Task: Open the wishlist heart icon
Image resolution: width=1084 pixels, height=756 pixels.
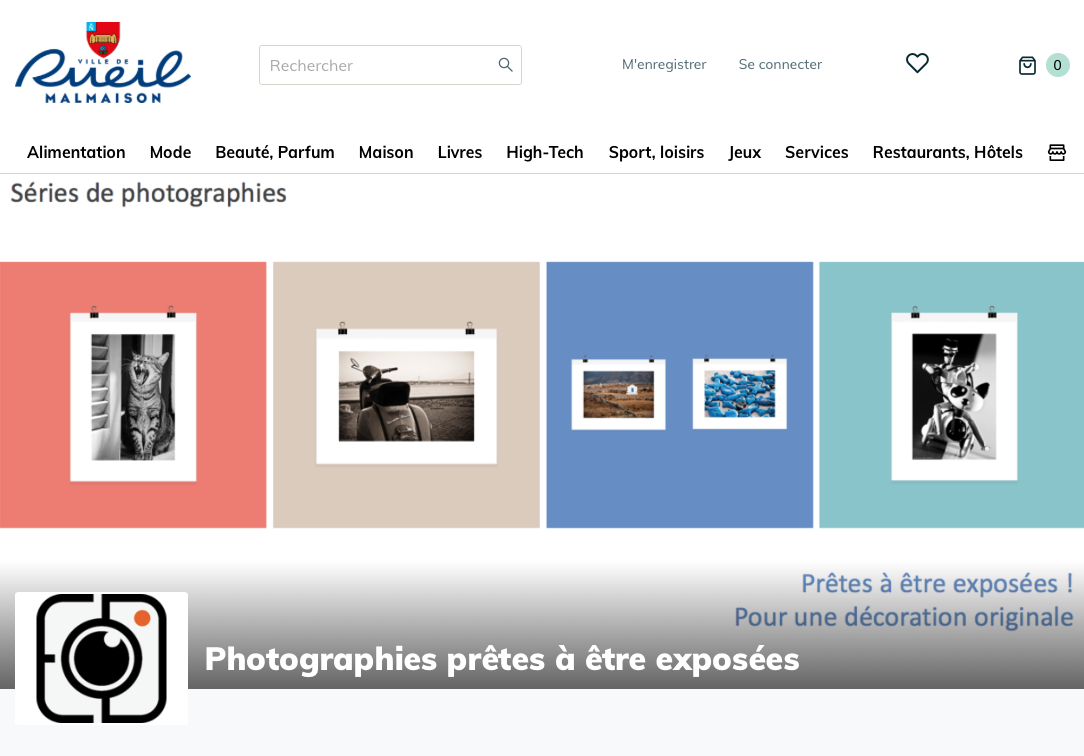Action: [917, 64]
